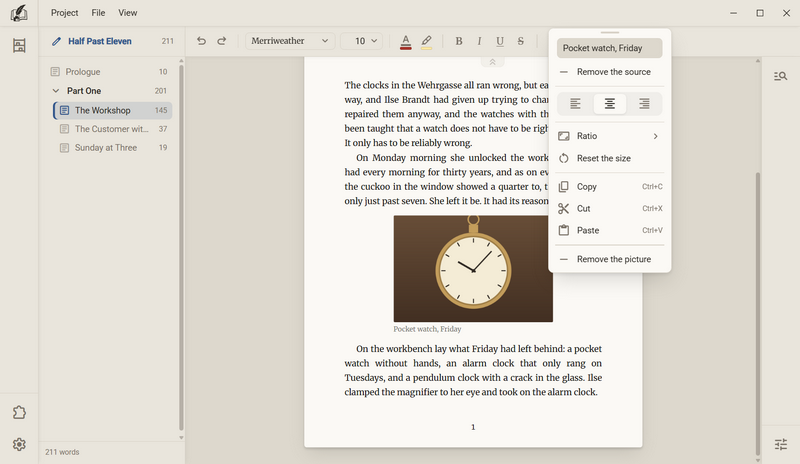This screenshot has width=800, height=464.
Task: Click the pencil icon beside Half Past Eleven
Action: point(56,41)
